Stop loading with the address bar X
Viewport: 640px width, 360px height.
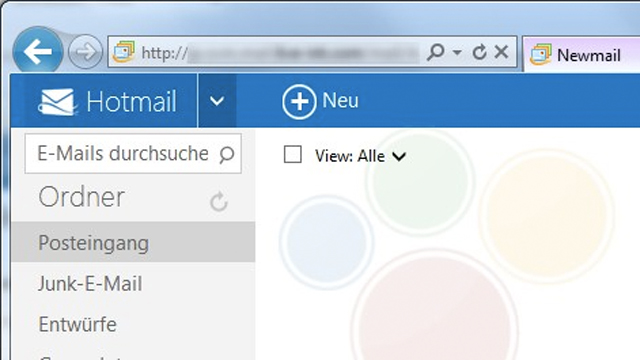501,52
